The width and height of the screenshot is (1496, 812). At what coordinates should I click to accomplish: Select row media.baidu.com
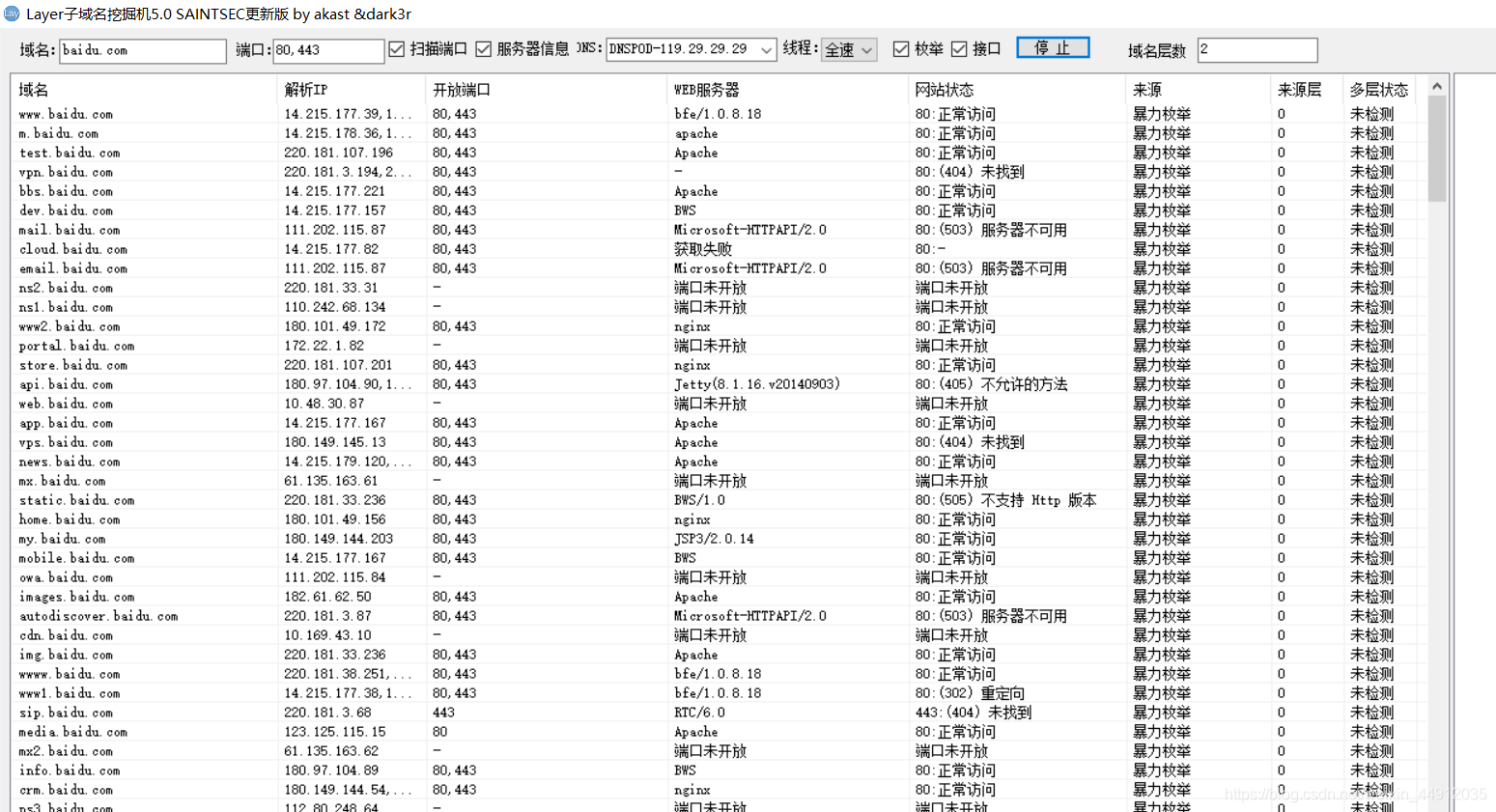click(719, 732)
